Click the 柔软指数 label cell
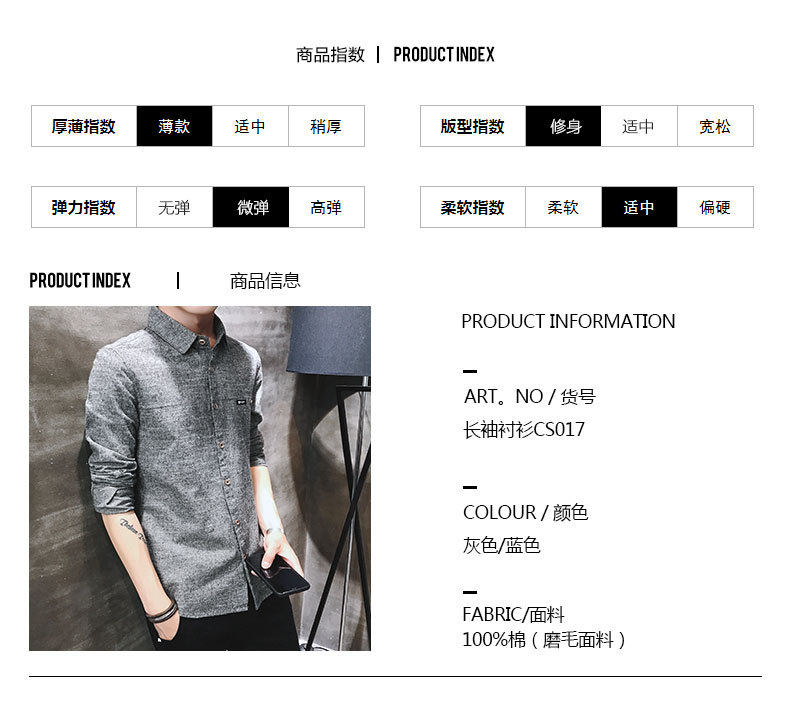 pyautogui.click(x=473, y=207)
